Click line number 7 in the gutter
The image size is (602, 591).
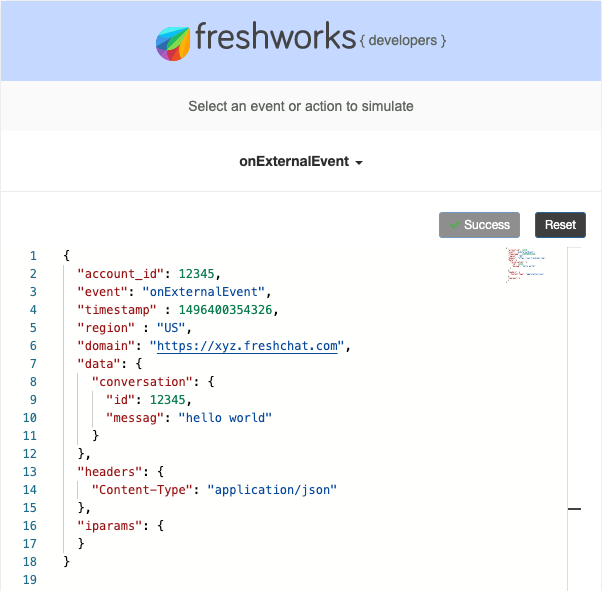(33, 364)
